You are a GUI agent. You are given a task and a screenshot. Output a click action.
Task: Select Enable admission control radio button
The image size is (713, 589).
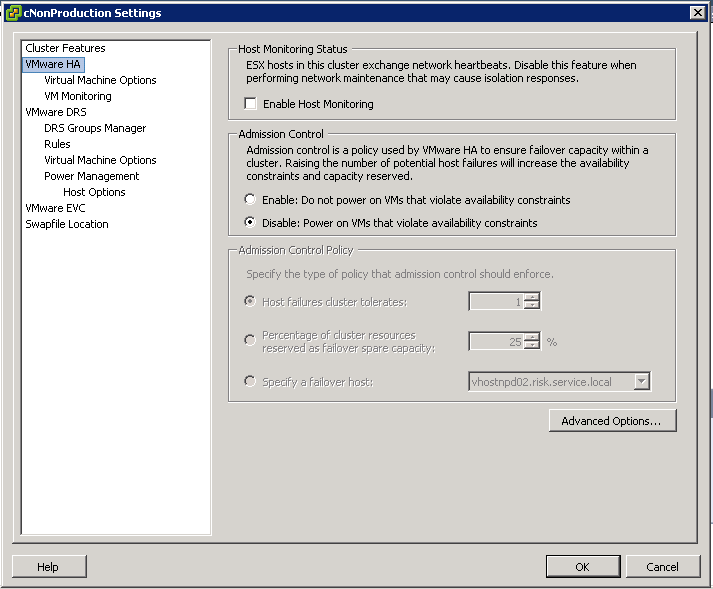[x=250, y=199]
